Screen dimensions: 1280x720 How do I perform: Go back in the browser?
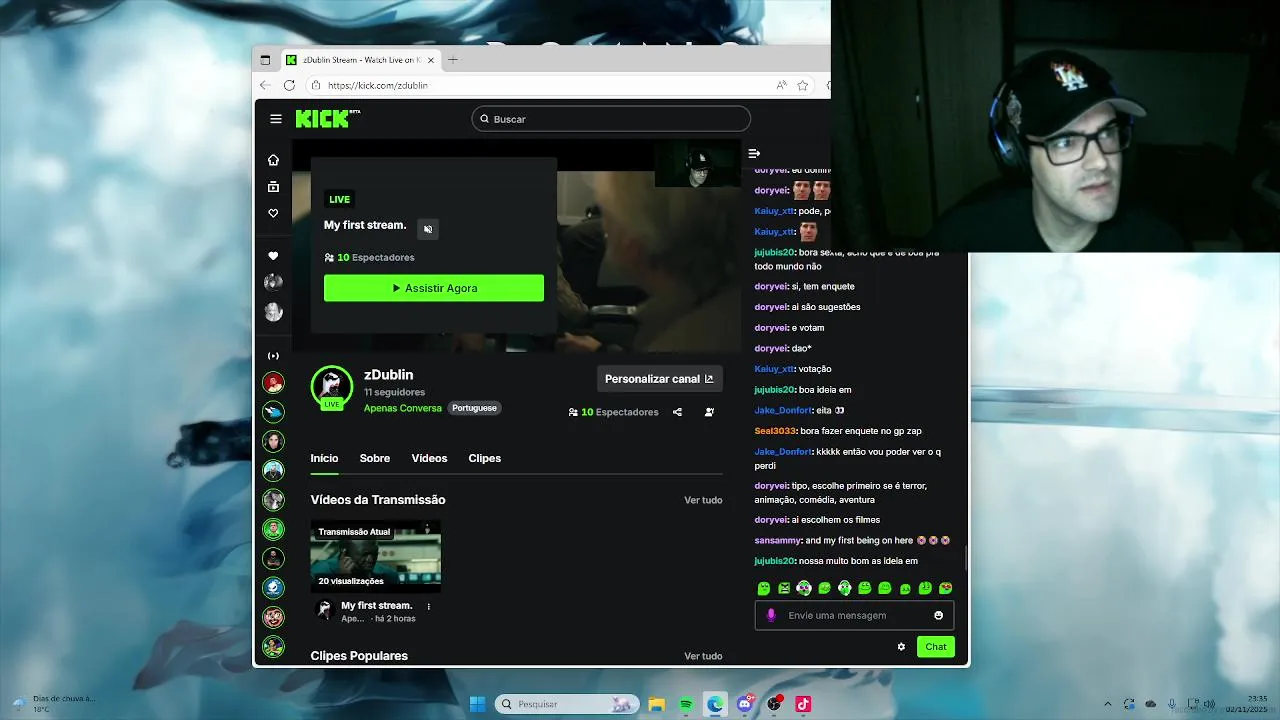pos(265,86)
